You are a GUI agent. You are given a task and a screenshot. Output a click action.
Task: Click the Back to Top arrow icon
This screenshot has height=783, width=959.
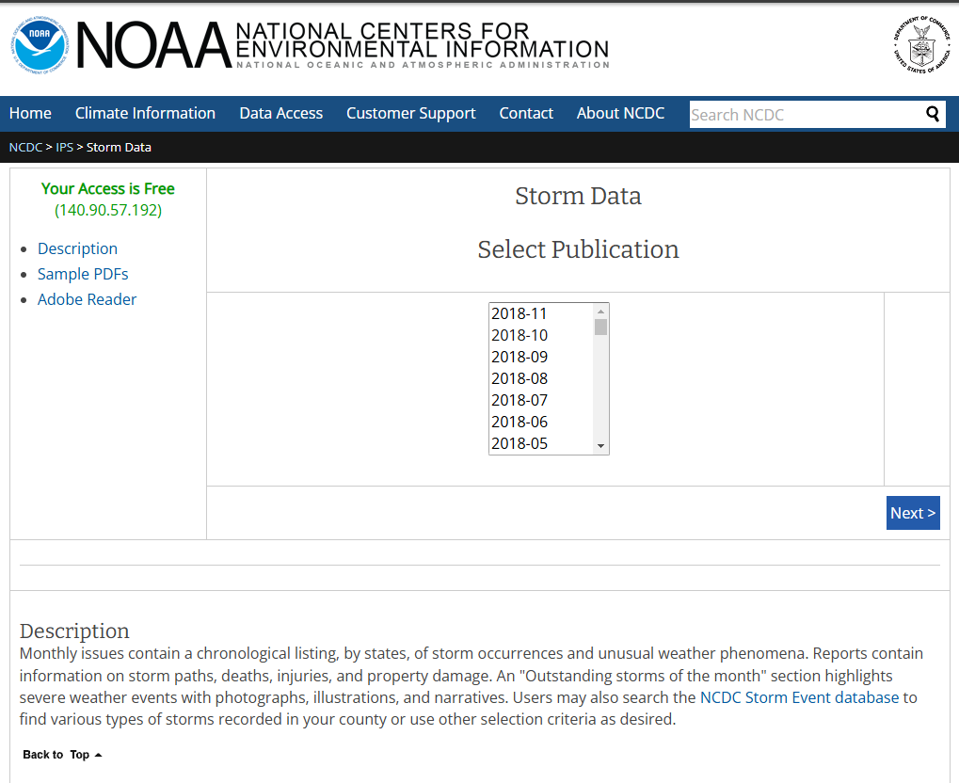tap(98, 755)
